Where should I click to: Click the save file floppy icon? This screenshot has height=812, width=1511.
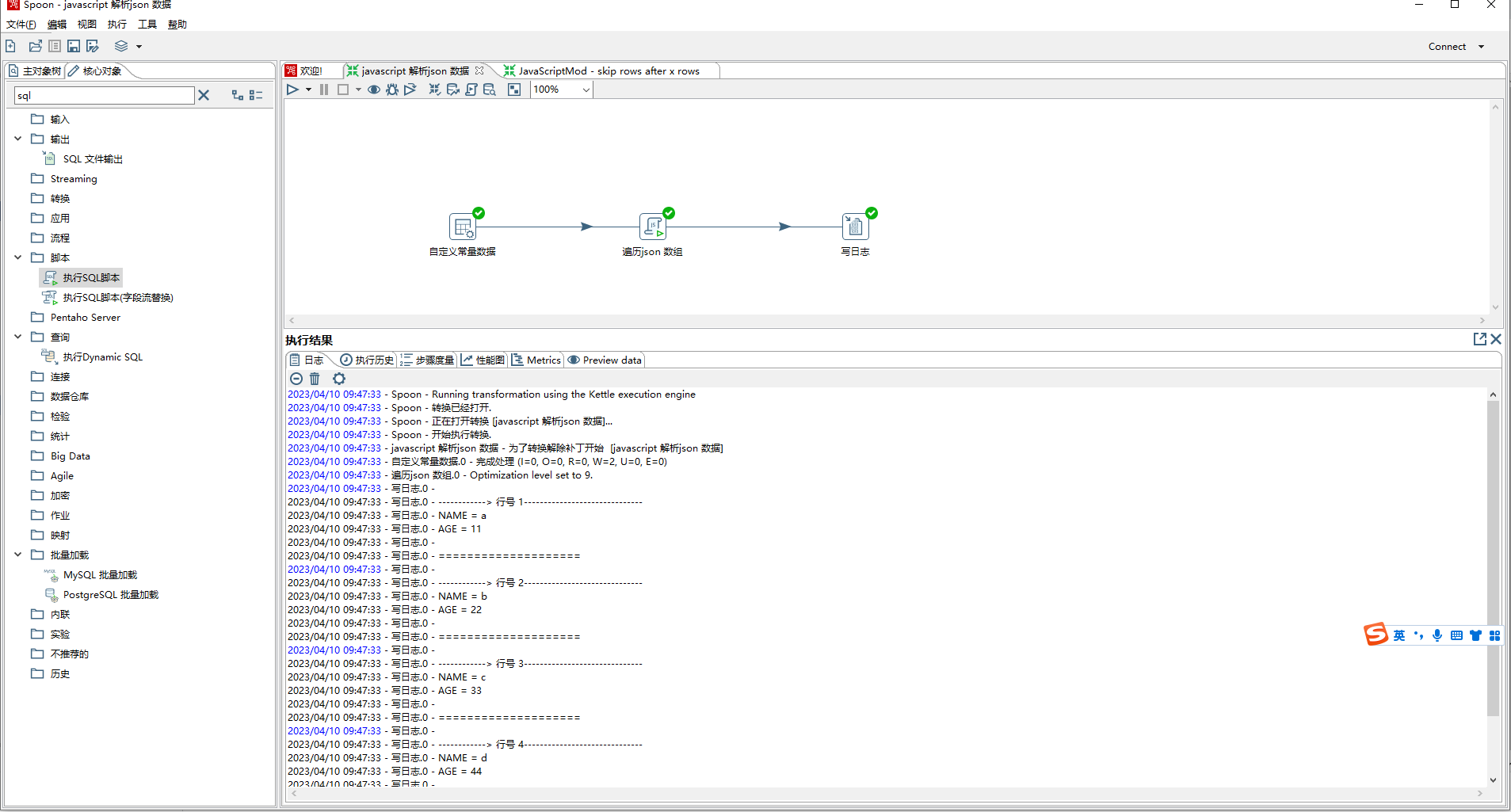coord(74,46)
